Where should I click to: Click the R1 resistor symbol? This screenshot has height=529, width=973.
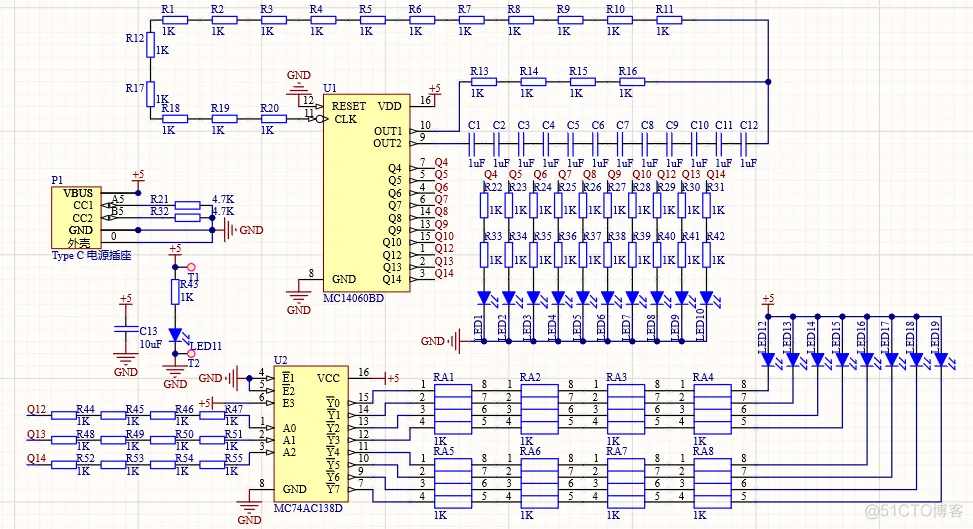tap(175, 20)
